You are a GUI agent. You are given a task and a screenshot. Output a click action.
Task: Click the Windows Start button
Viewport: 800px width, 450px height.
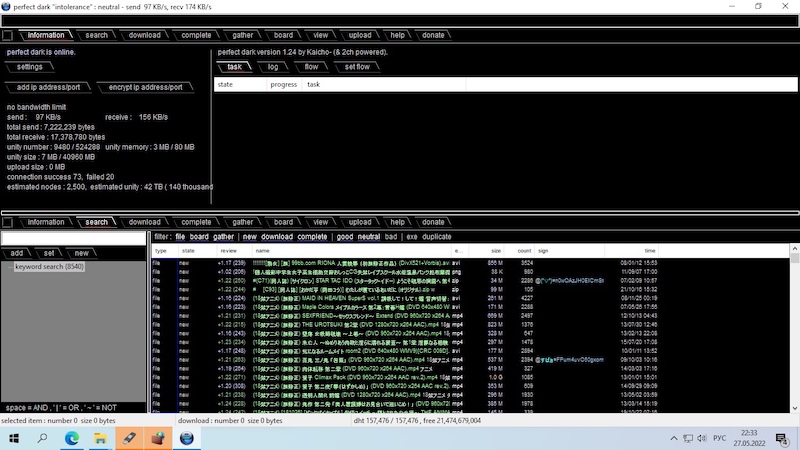[x=14, y=438]
